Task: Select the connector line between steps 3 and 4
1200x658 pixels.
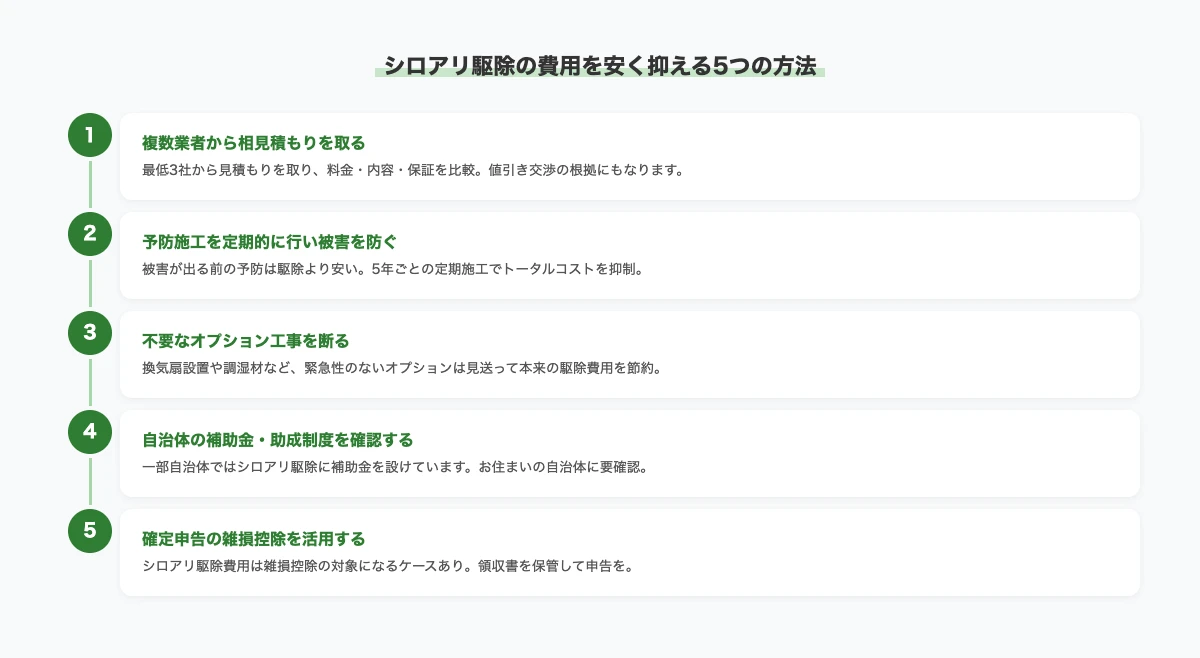Action: pos(90,382)
